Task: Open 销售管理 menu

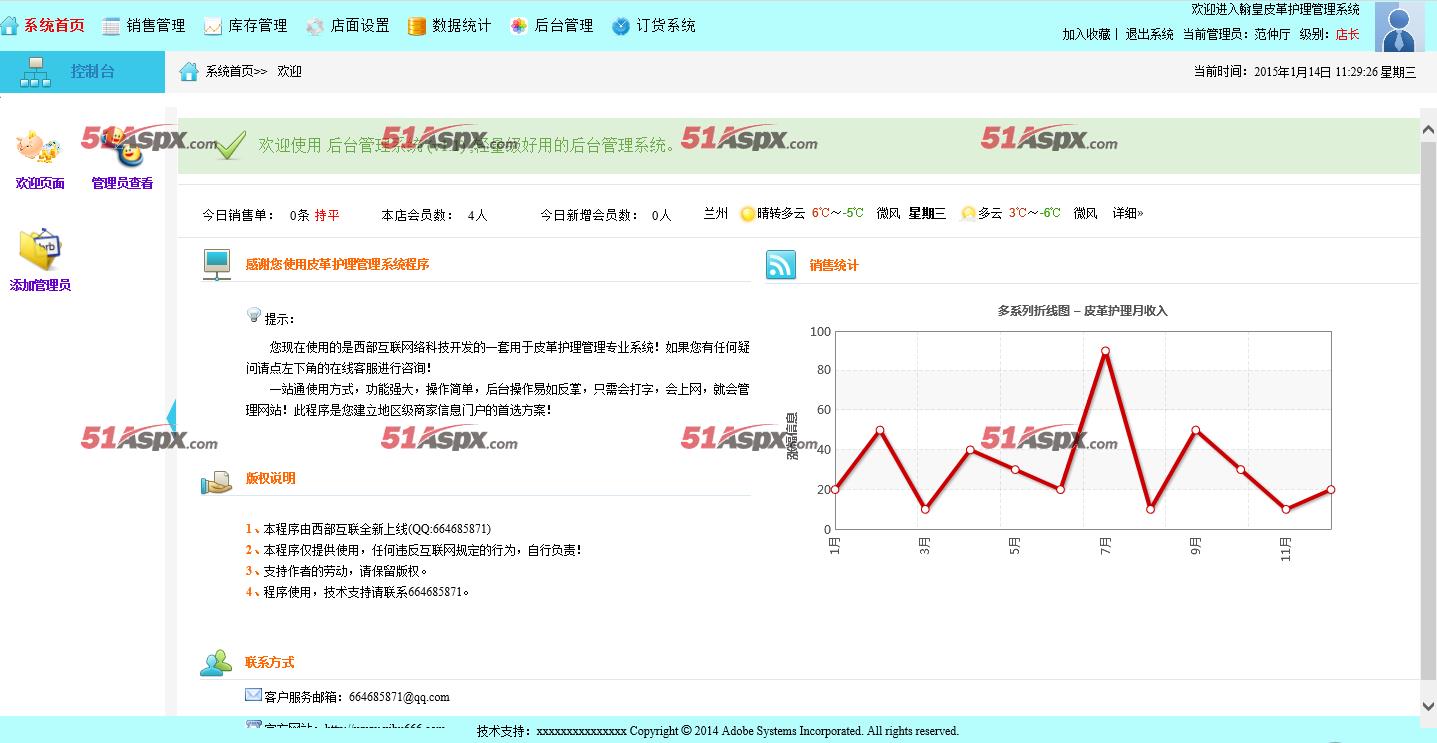Action: click(x=156, y=26)
